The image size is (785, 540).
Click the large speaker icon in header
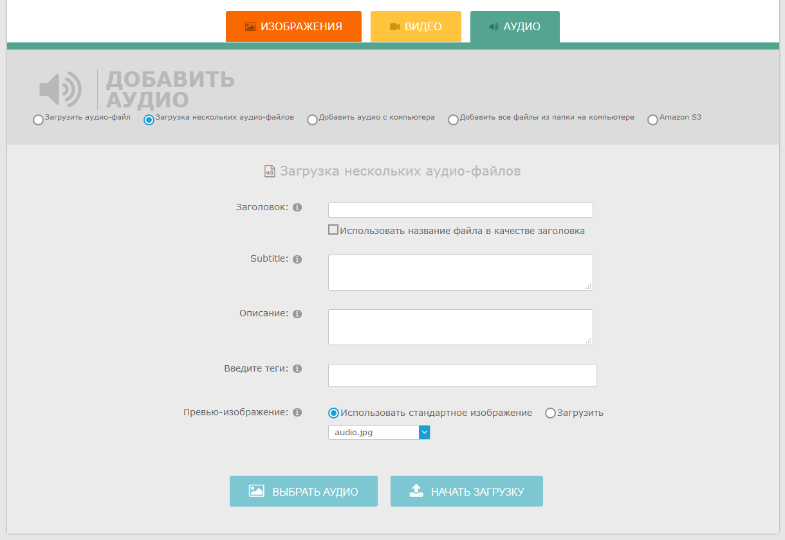pos(60,90)
